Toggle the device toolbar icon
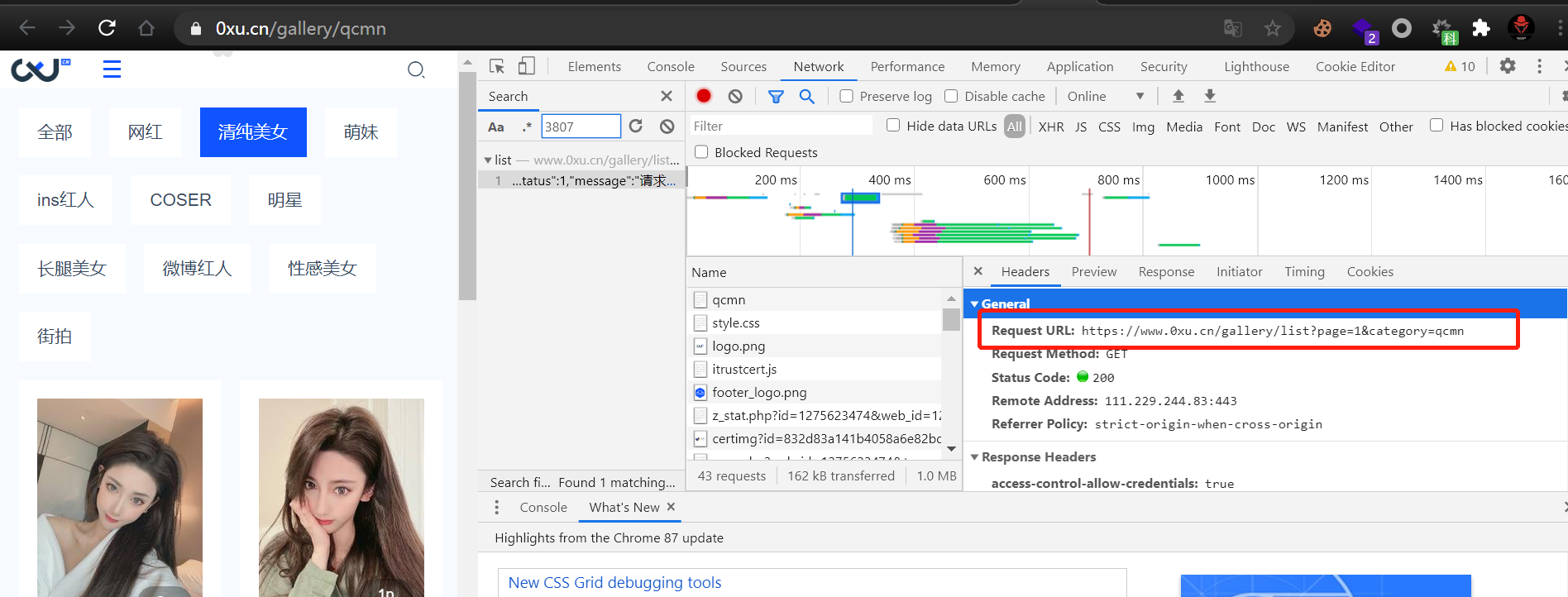 click(527, 66)
